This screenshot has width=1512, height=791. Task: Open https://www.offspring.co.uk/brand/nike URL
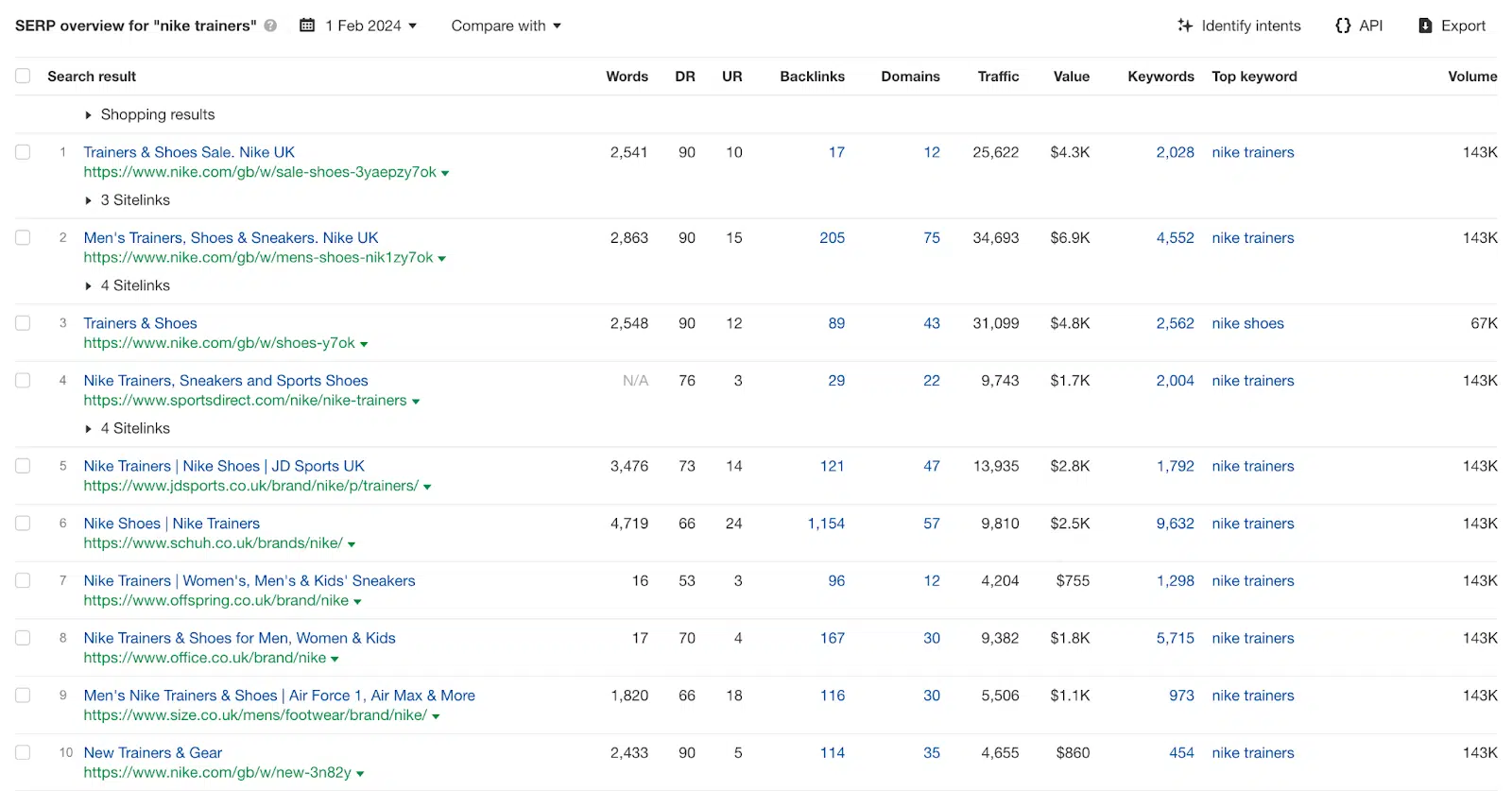point(215,600)
